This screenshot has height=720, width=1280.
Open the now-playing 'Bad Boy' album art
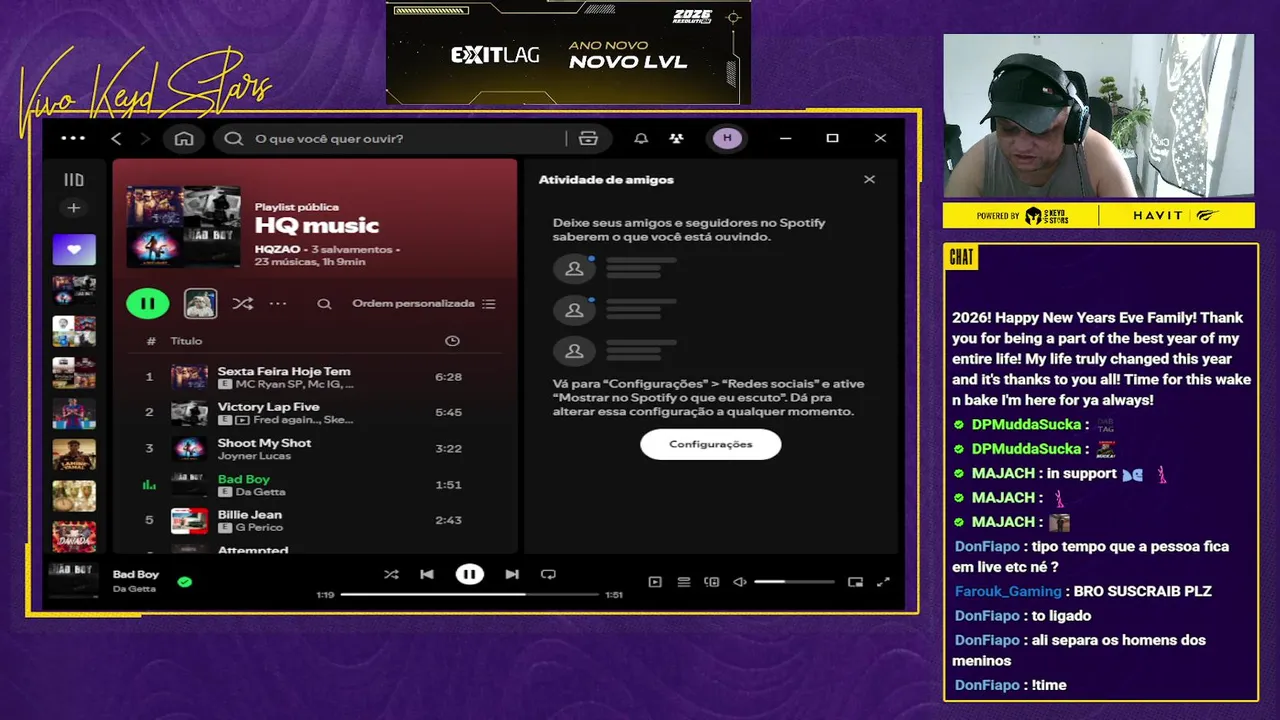pos(74,579)
